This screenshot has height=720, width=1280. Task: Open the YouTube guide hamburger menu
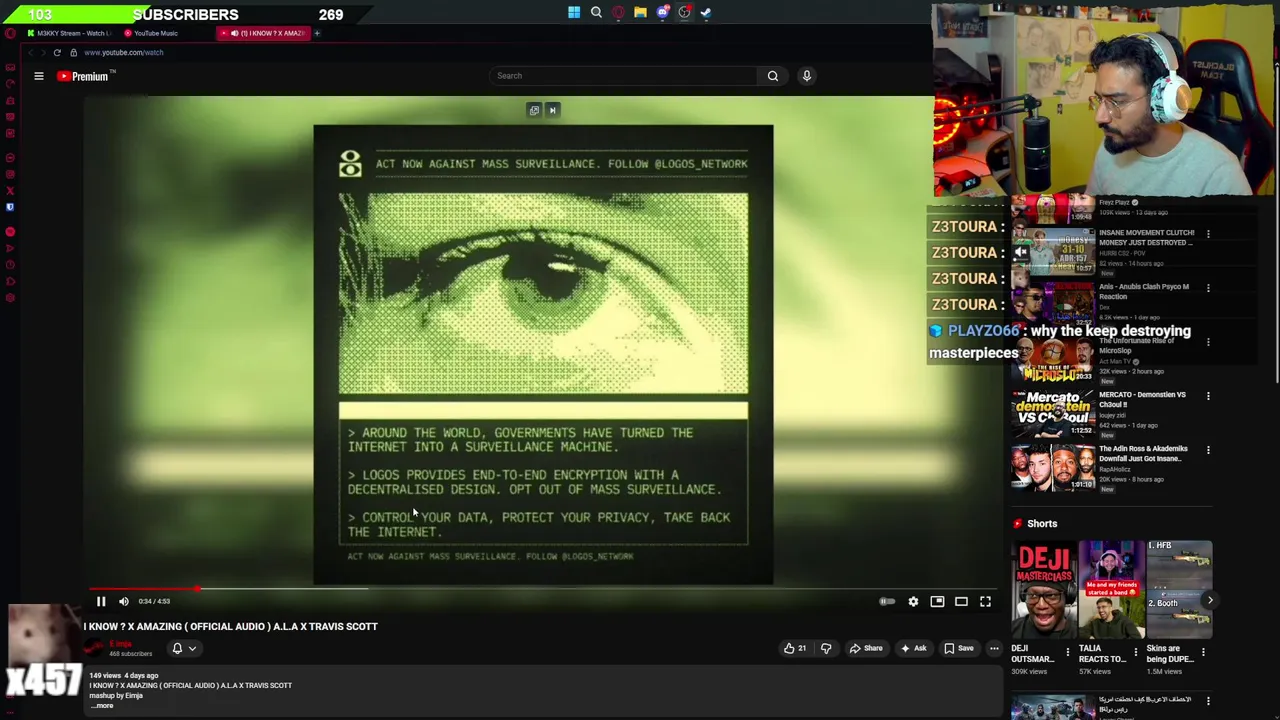point(39,76)
